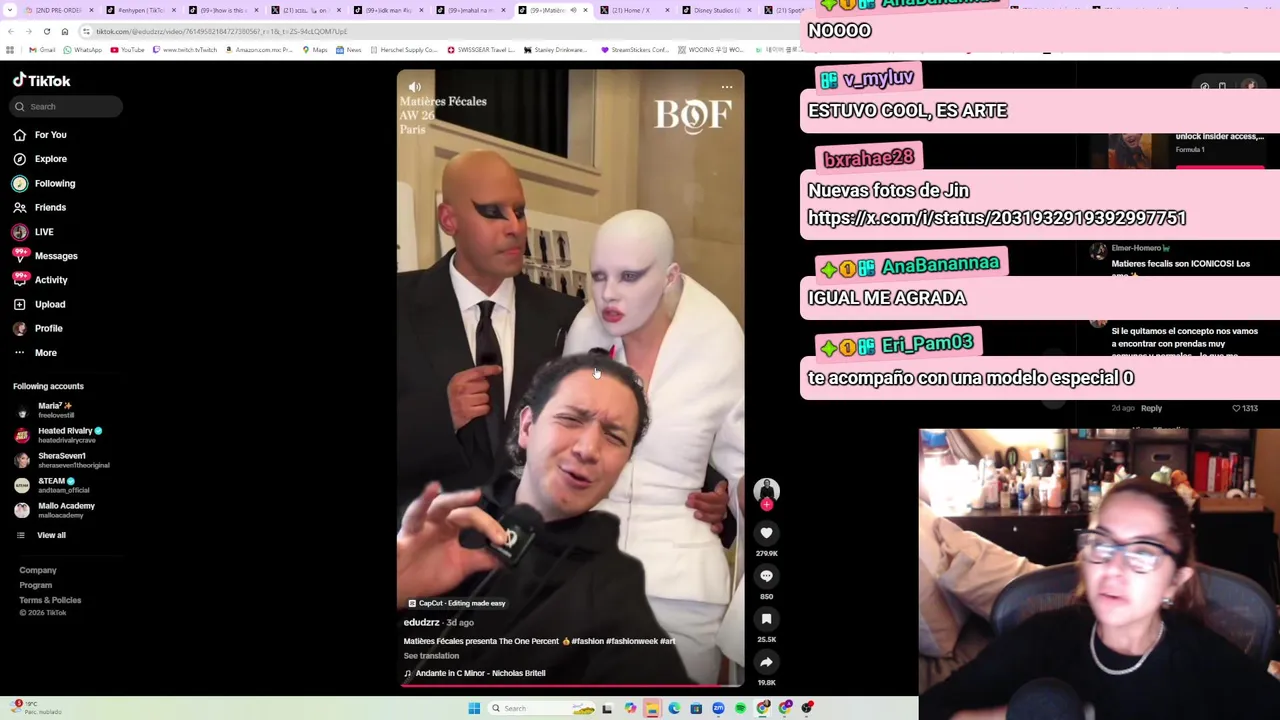Click the TikTok search field
The height and width of the screenshot is (720, 1280).
(67, 106)
